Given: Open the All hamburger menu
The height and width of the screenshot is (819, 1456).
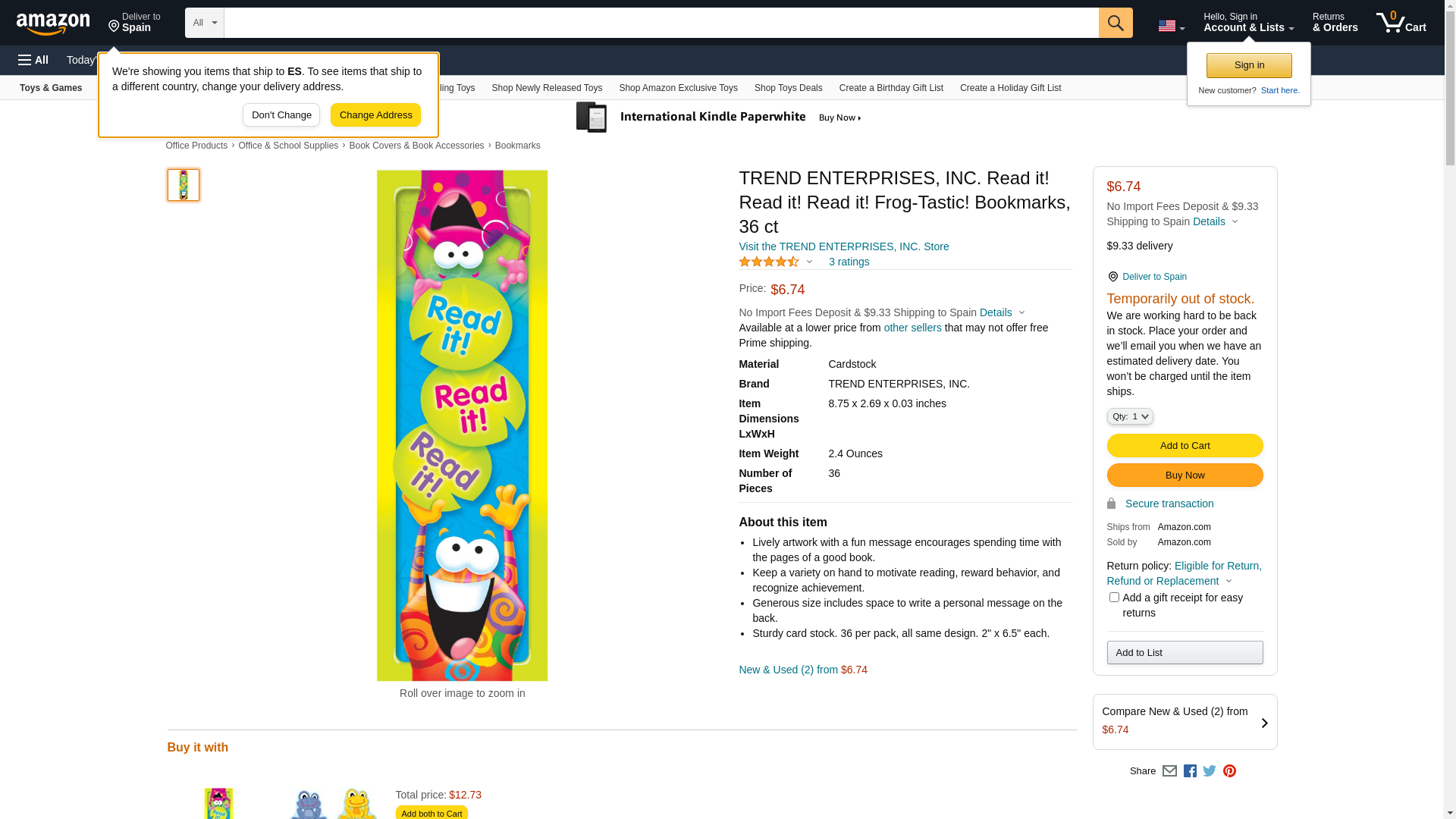Looking at the screenshot, I should [33, 60].
